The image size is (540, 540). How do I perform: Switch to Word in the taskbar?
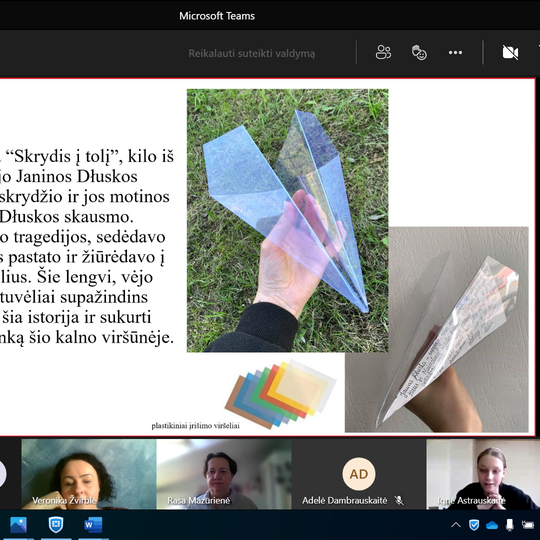tap(93, 525)
